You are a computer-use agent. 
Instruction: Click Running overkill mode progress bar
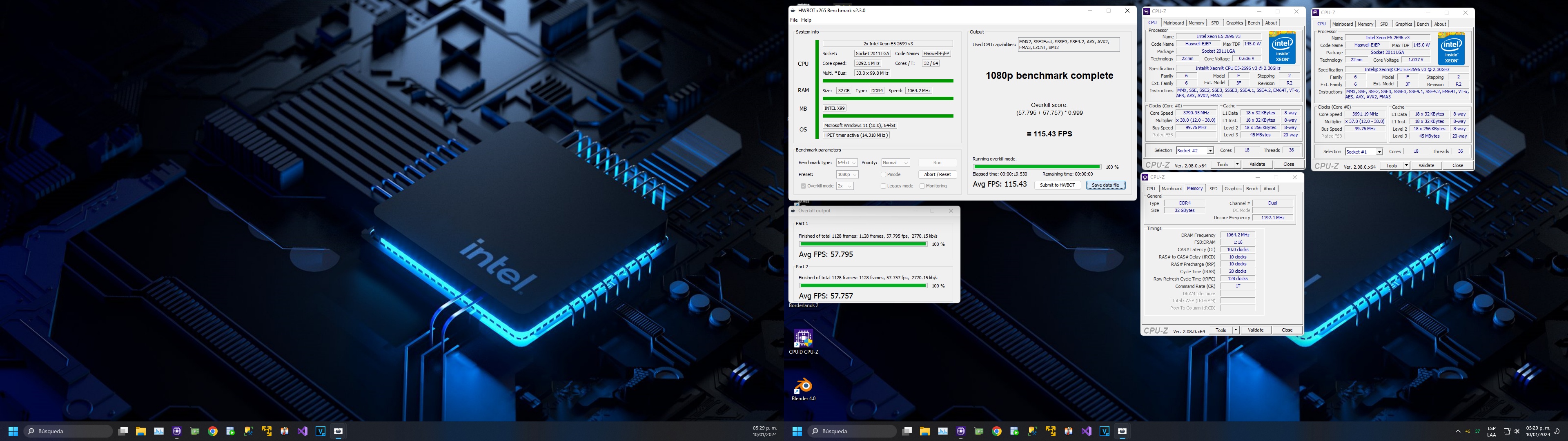tap(1037, 167)
